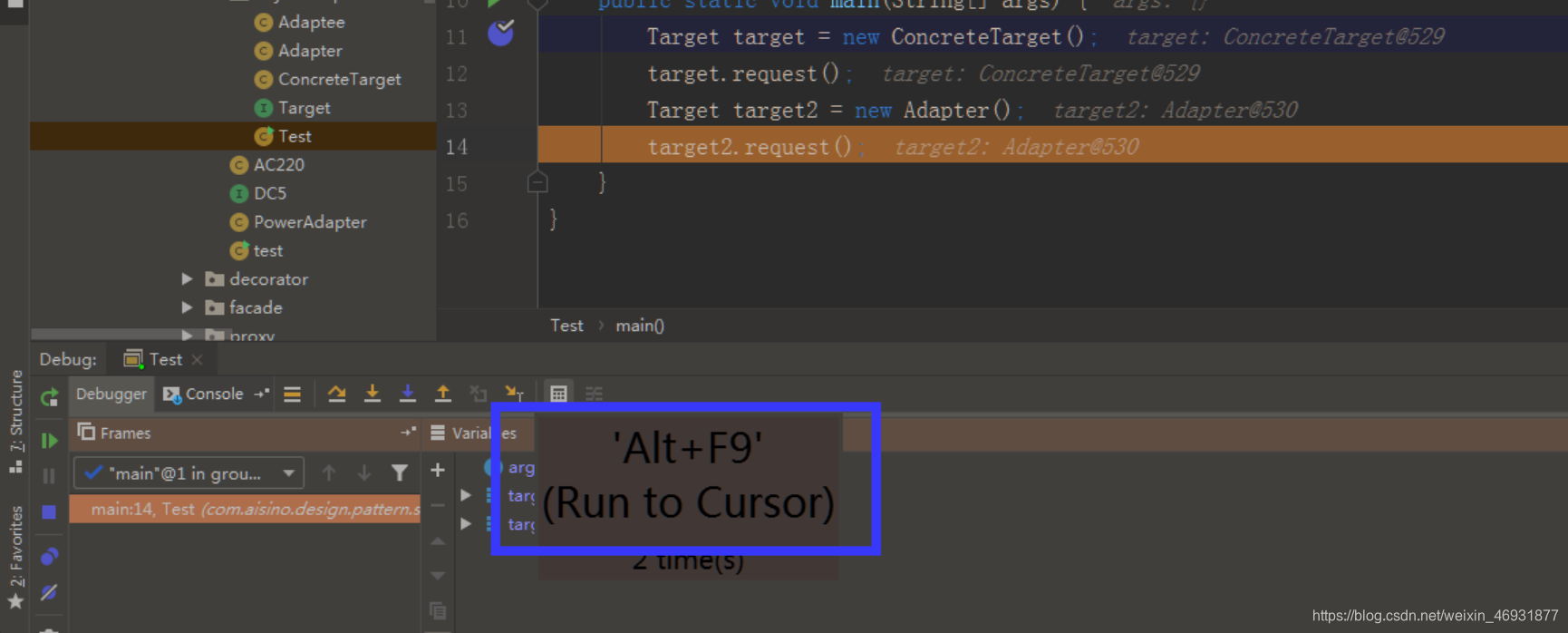1568x633 pixels.
Task: Toggle Mute Breakpoints
Action: click(50, 592)
